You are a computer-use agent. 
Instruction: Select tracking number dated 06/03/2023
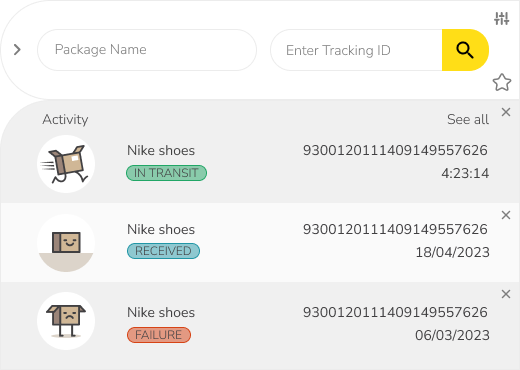[395, 312]
